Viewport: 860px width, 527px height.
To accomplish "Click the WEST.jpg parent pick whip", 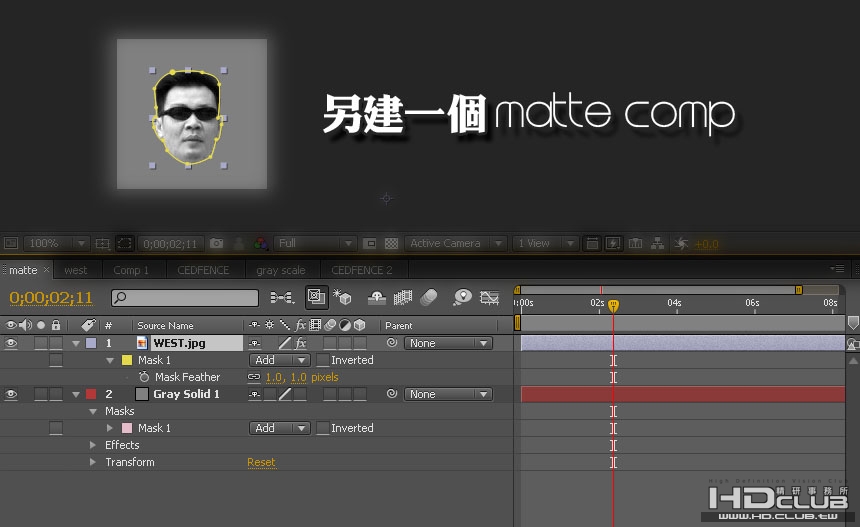I will (x=392, y=343).
